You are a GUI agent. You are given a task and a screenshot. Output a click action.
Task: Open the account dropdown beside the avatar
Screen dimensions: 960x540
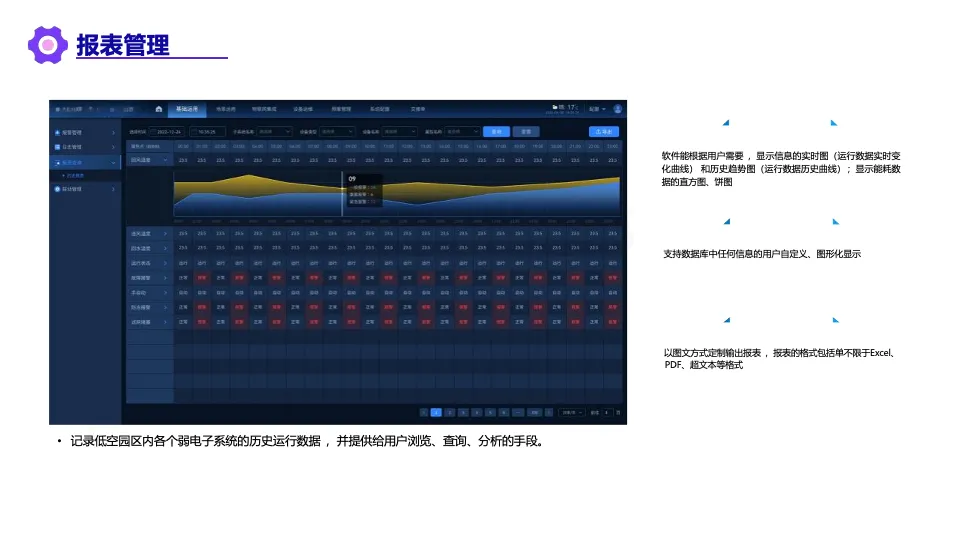pyautogui.click(x=598, y=109)
